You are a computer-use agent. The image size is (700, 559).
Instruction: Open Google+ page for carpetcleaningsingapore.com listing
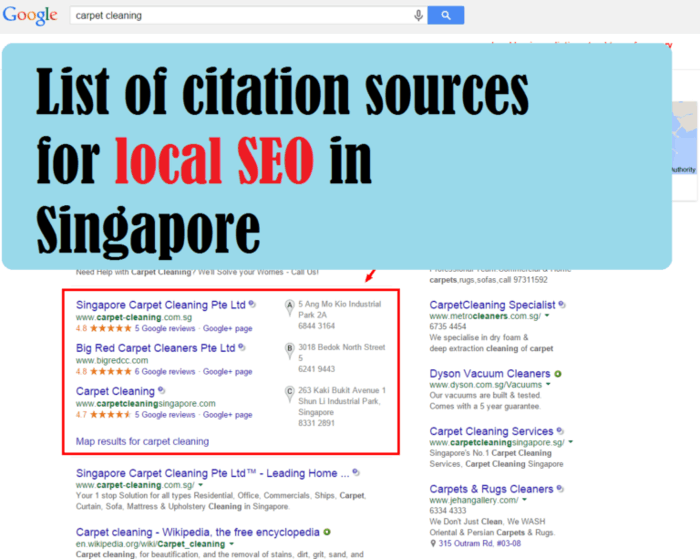(228, 415)
